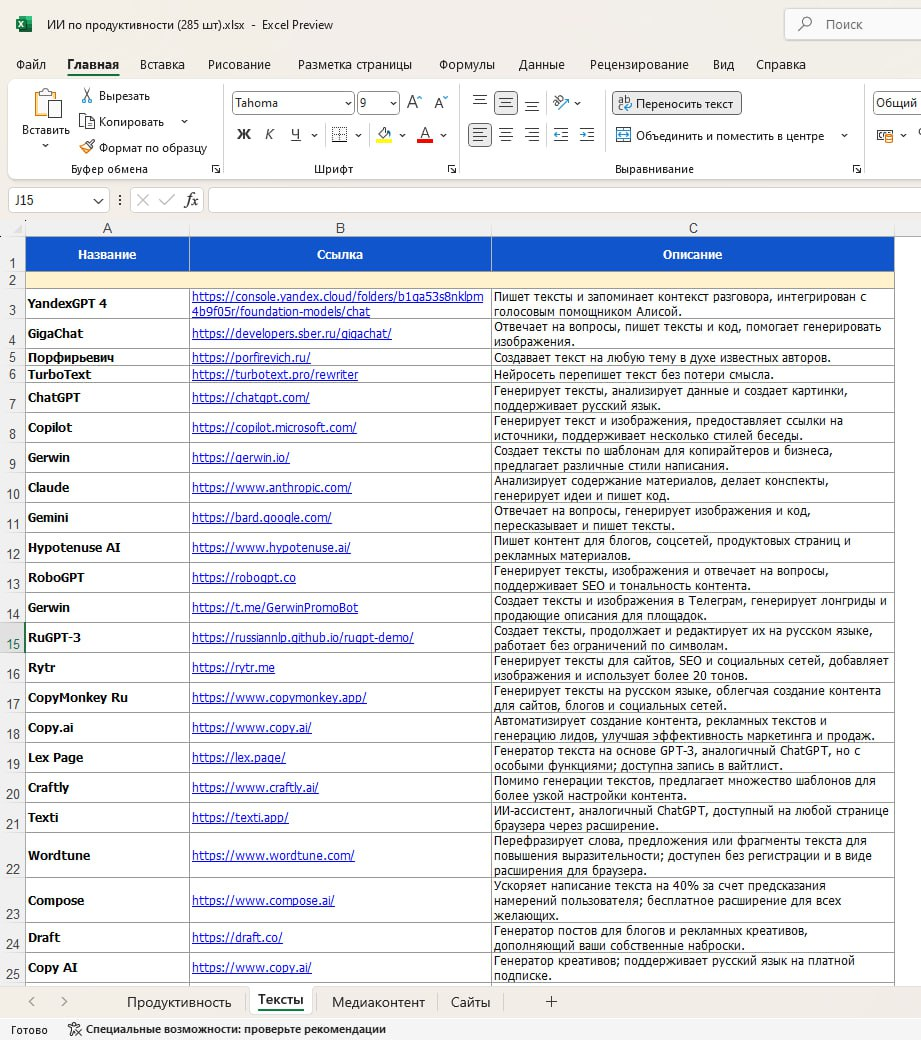Toggle italic formatting (К)
This screenshot has width=921, height=1040.
(x=269, y=135)
